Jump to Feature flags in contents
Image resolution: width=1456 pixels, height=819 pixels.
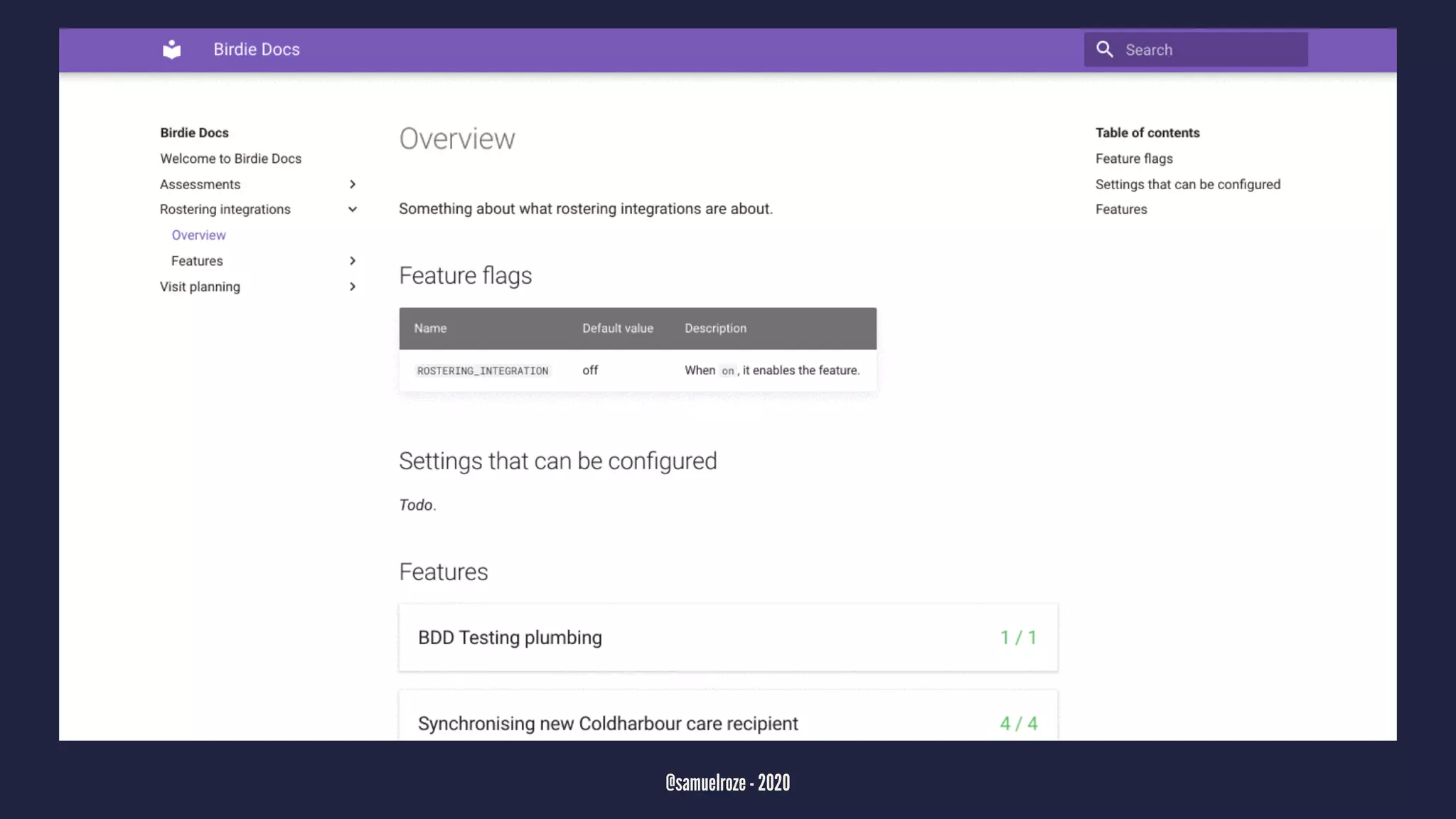pyautogui.click(x=1134, y=159)
